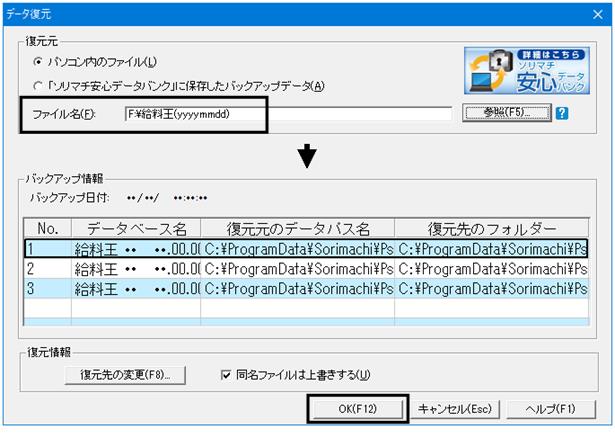Click the blue question mark help icon

pyautogui.click(x=562, y=114)
